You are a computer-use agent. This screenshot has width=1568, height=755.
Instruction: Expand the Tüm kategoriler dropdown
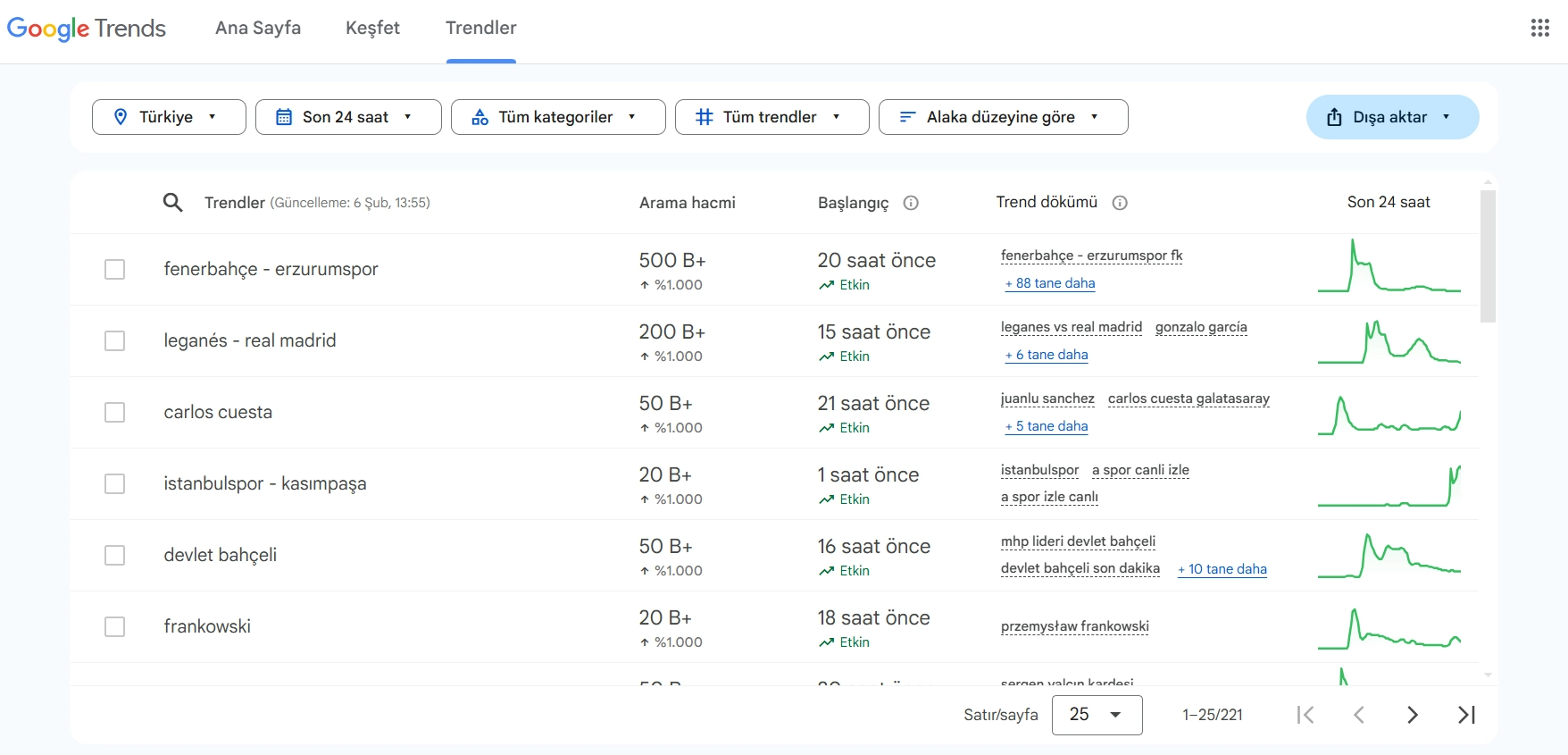[558, 117]
